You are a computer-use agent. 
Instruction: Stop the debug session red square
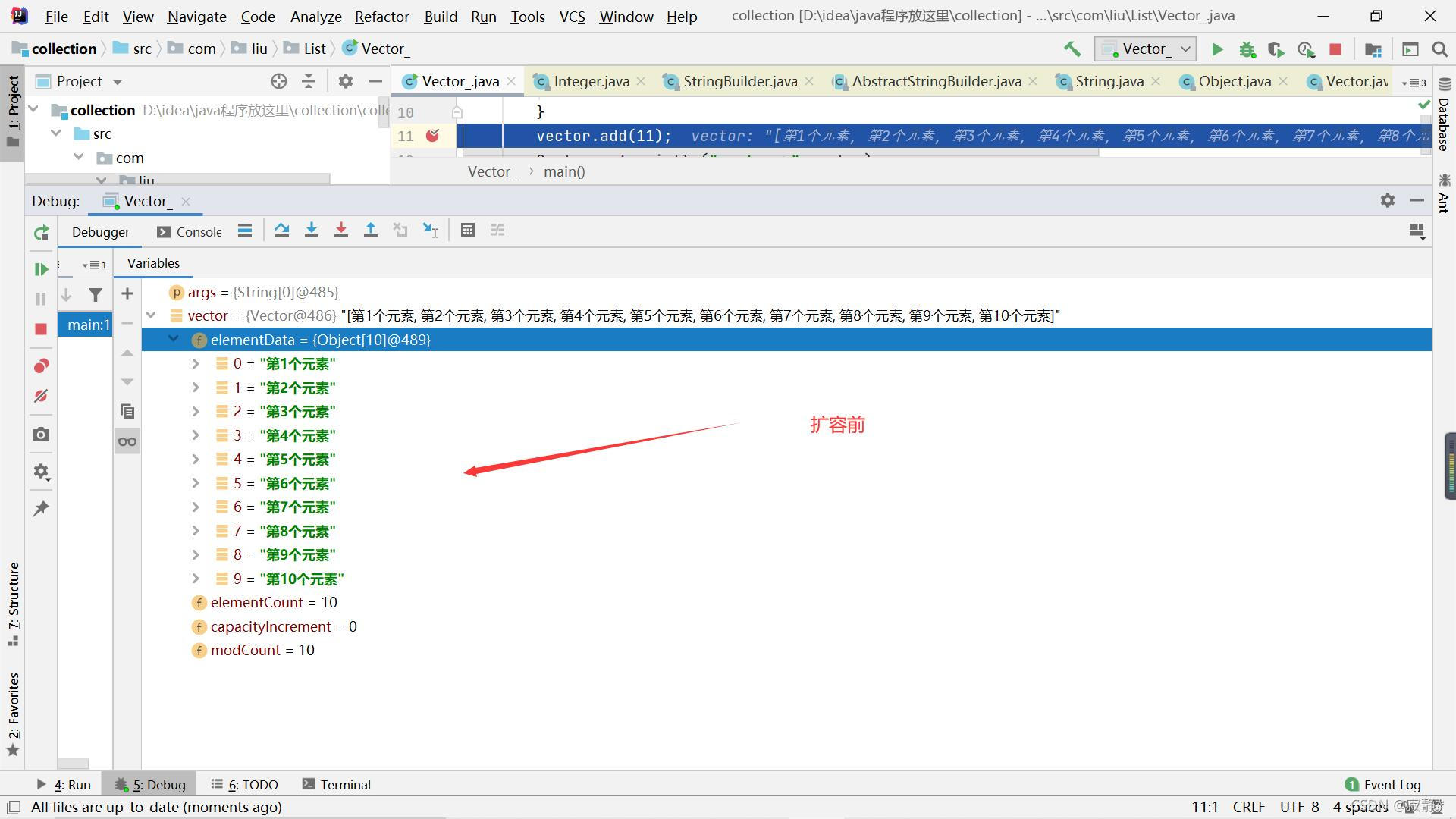tap(41, 328)
